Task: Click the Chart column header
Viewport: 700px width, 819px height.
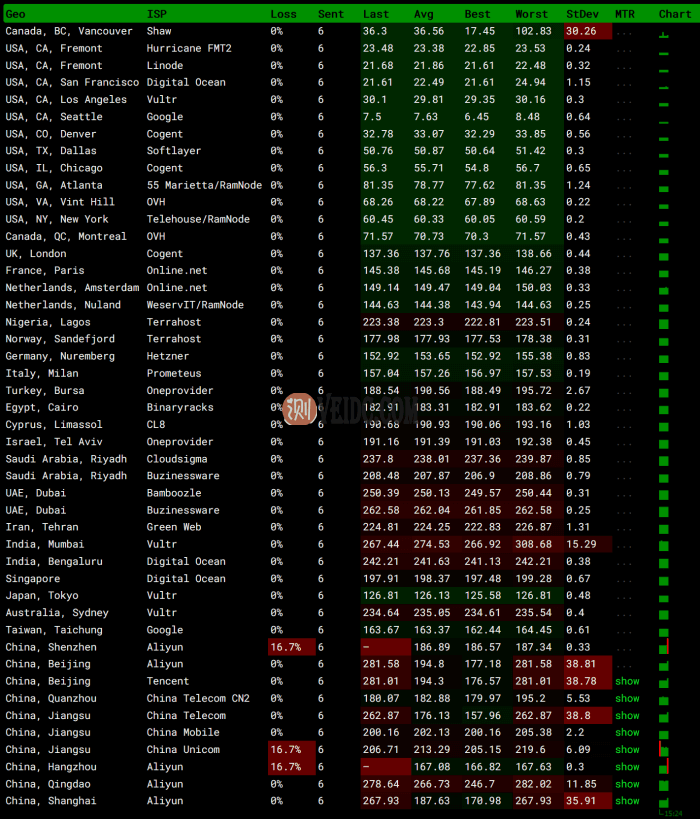Action: [674, 14]
